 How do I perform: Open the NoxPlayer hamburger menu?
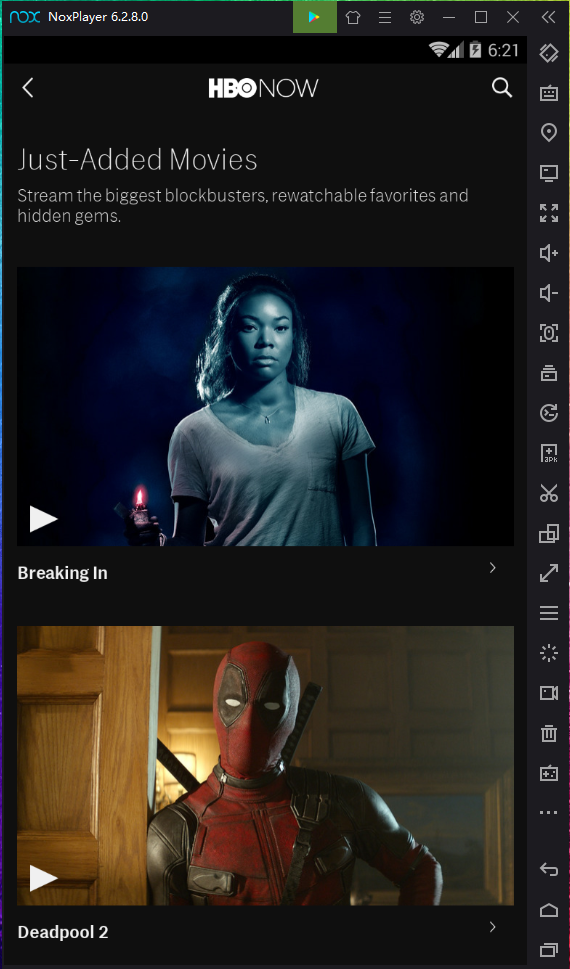pos(385,17)
